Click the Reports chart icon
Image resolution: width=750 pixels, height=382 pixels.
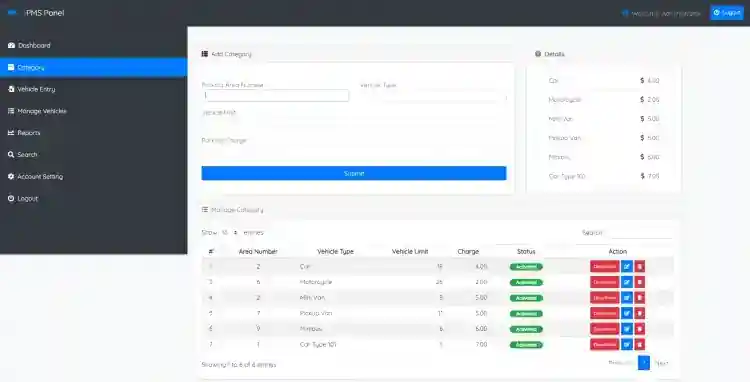pyautogui.click(x=11, y=133)
